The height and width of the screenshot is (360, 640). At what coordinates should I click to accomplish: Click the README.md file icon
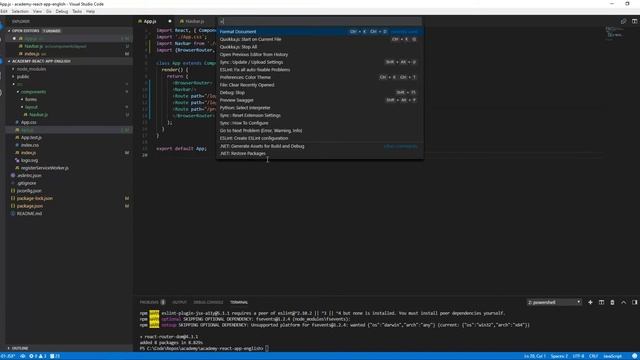13,213
